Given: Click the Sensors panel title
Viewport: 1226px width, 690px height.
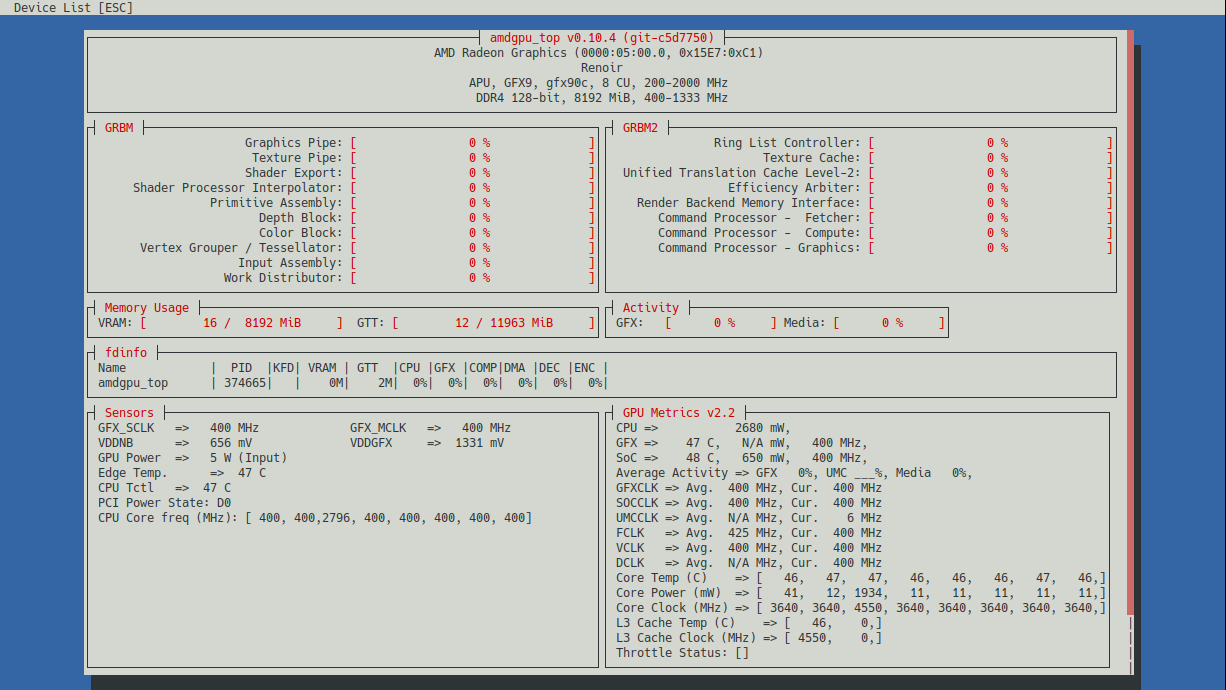Looking at the screenshot, I should (x=130, y=413).
